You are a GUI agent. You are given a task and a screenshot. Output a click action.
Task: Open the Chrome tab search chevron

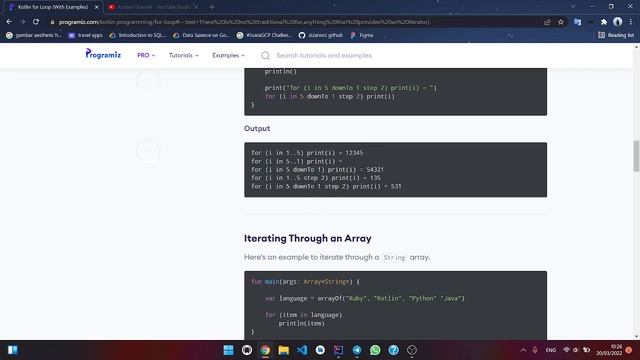[x=573, y=7]
